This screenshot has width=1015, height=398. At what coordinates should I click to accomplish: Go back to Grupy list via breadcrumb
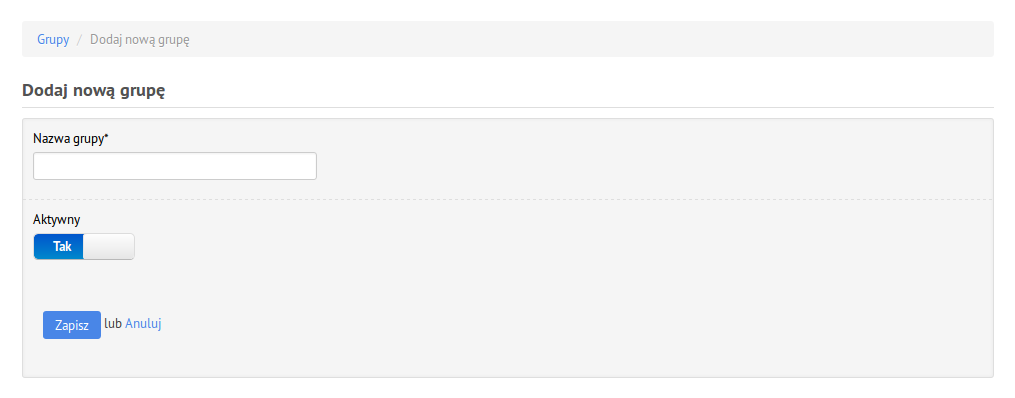[53, 39]
